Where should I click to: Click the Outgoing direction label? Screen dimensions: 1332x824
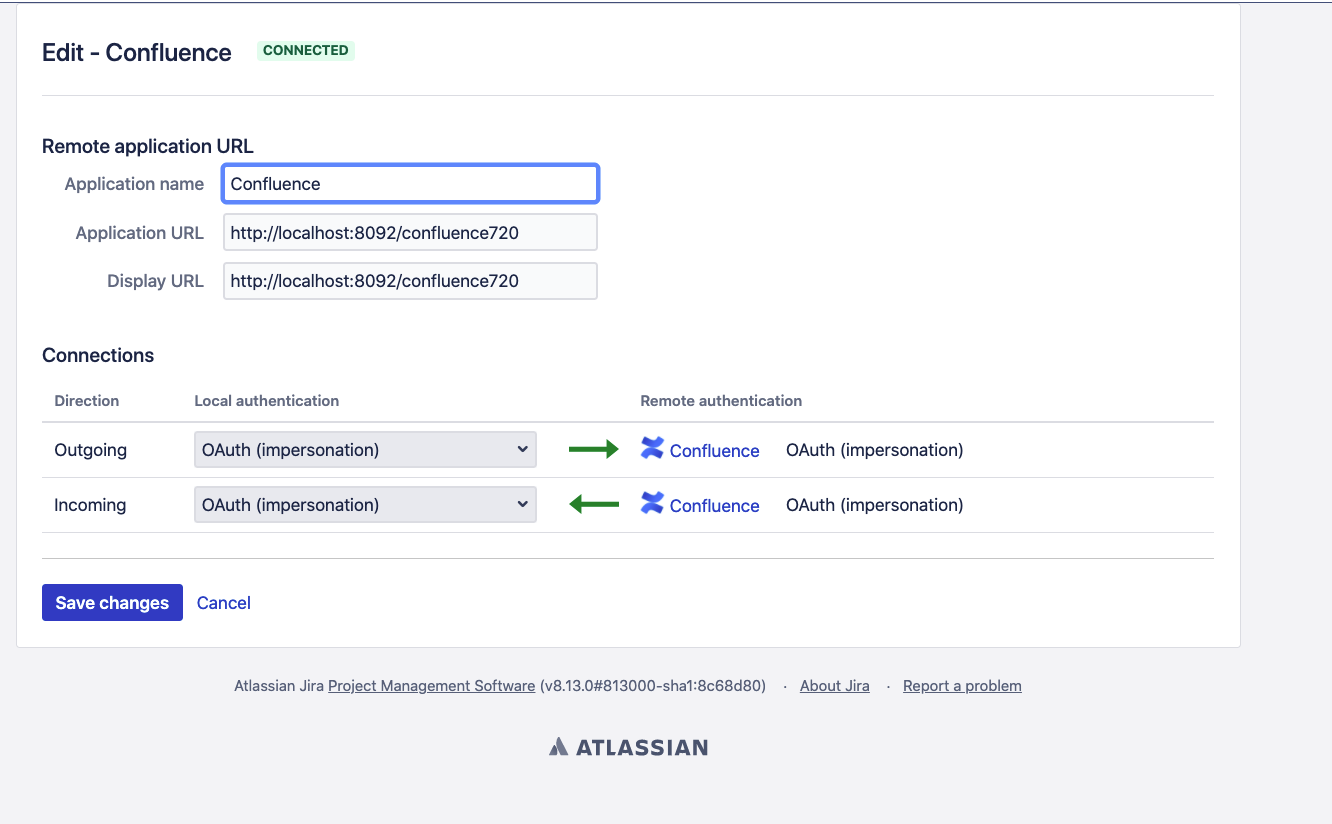click(x=90, y=450)
